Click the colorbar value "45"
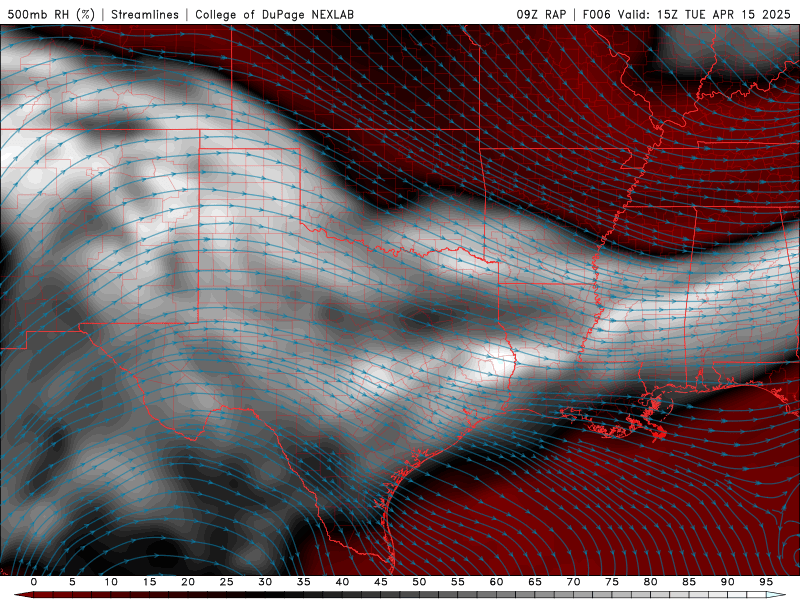This screenshot has height=600, width=800. (x=381, y=582)
